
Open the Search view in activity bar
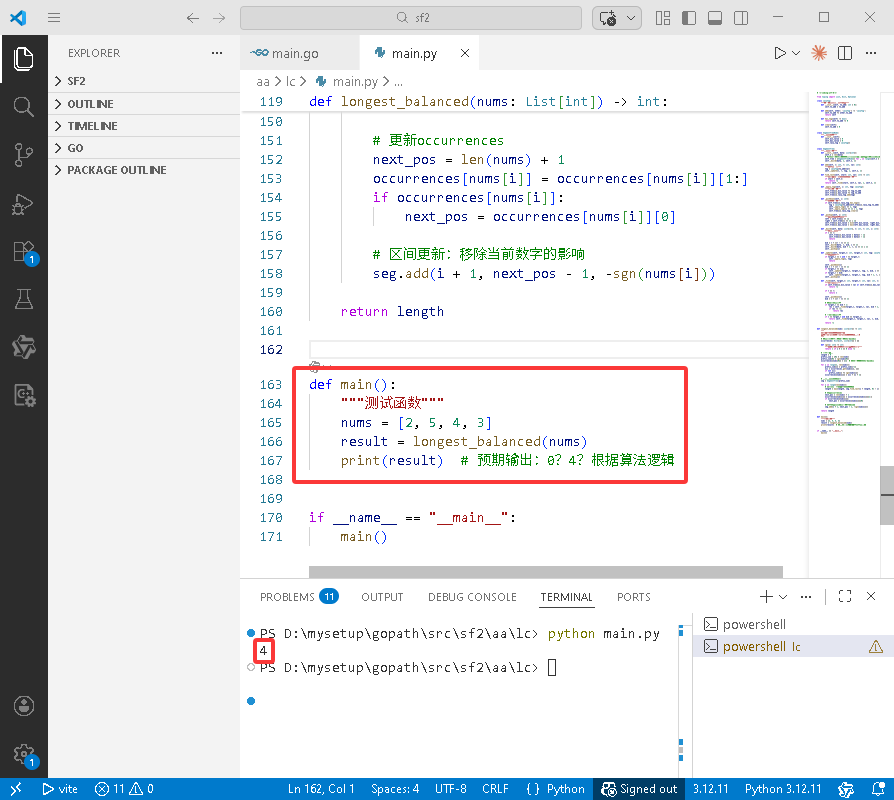(x=23, y=107)
